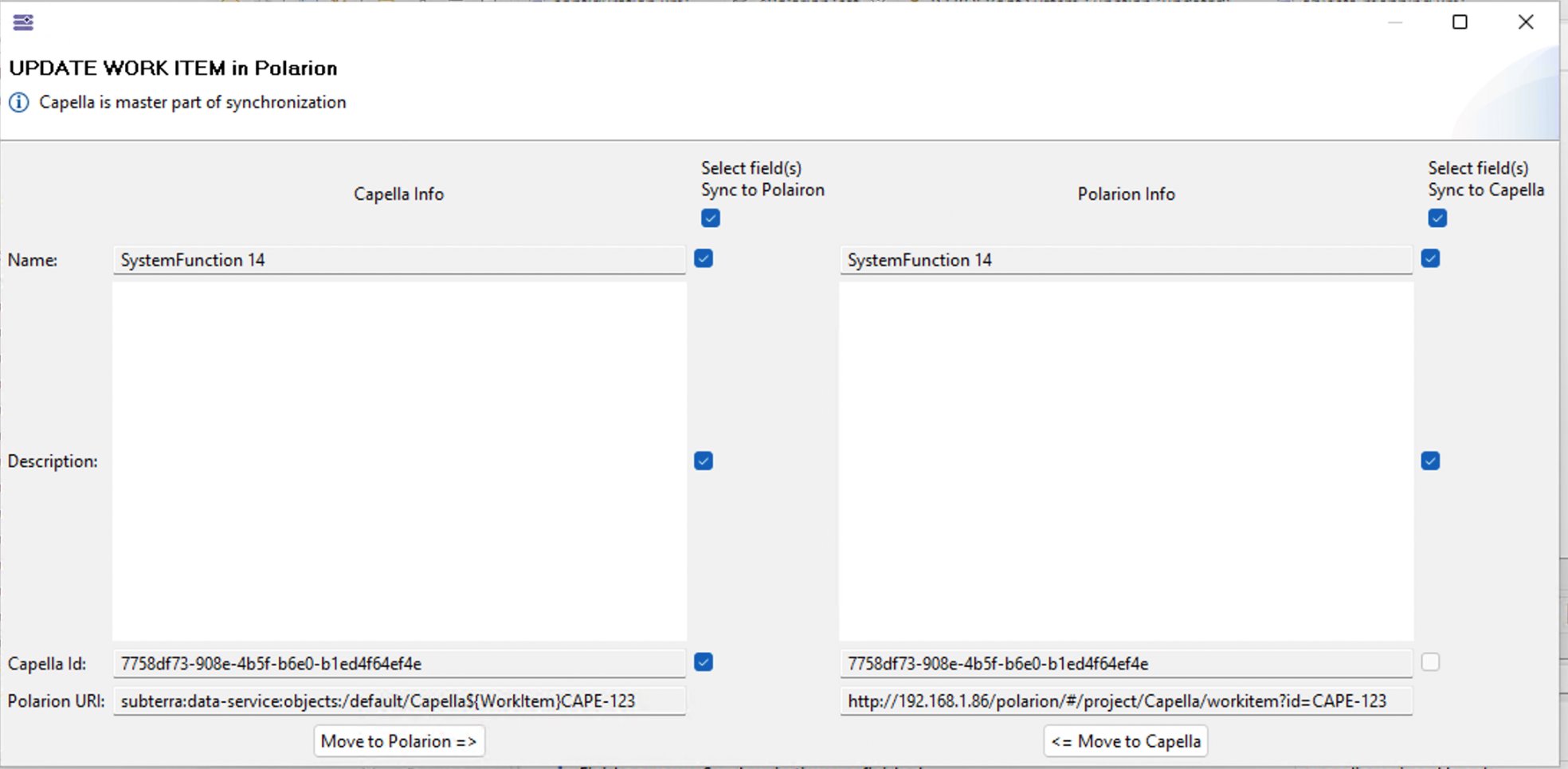Click inside the Capella Description text area
The image size is (1568, 769).
click(399, 461)
